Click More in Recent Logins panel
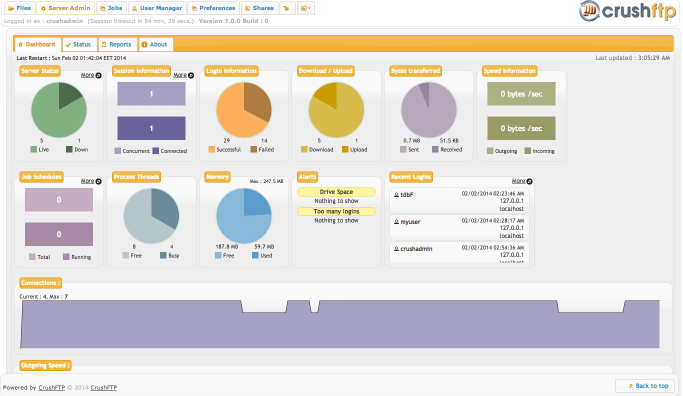This screenshot has width=683, height=396. tap(521, 181)
